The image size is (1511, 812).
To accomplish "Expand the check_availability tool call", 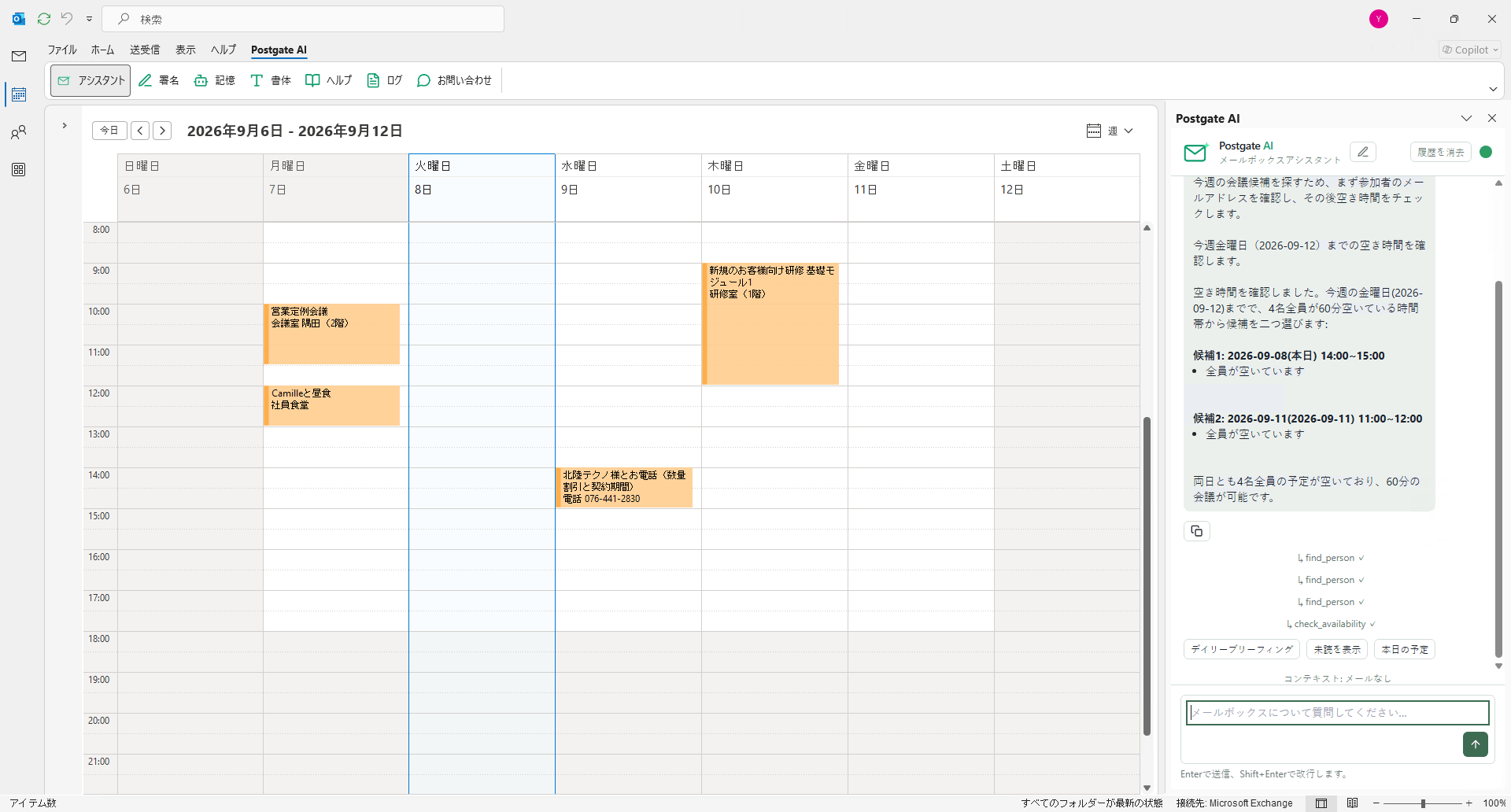I will pos(1331,624).
